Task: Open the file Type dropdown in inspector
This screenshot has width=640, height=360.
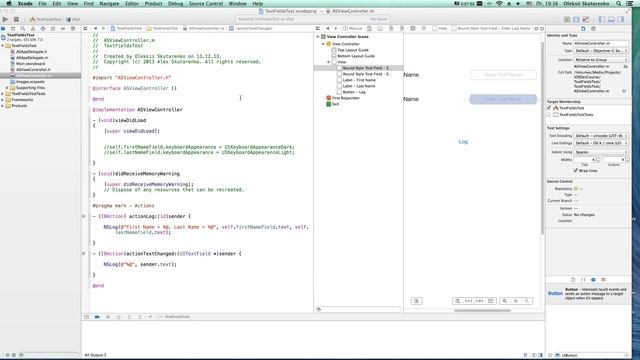Action: coord(601,51)
